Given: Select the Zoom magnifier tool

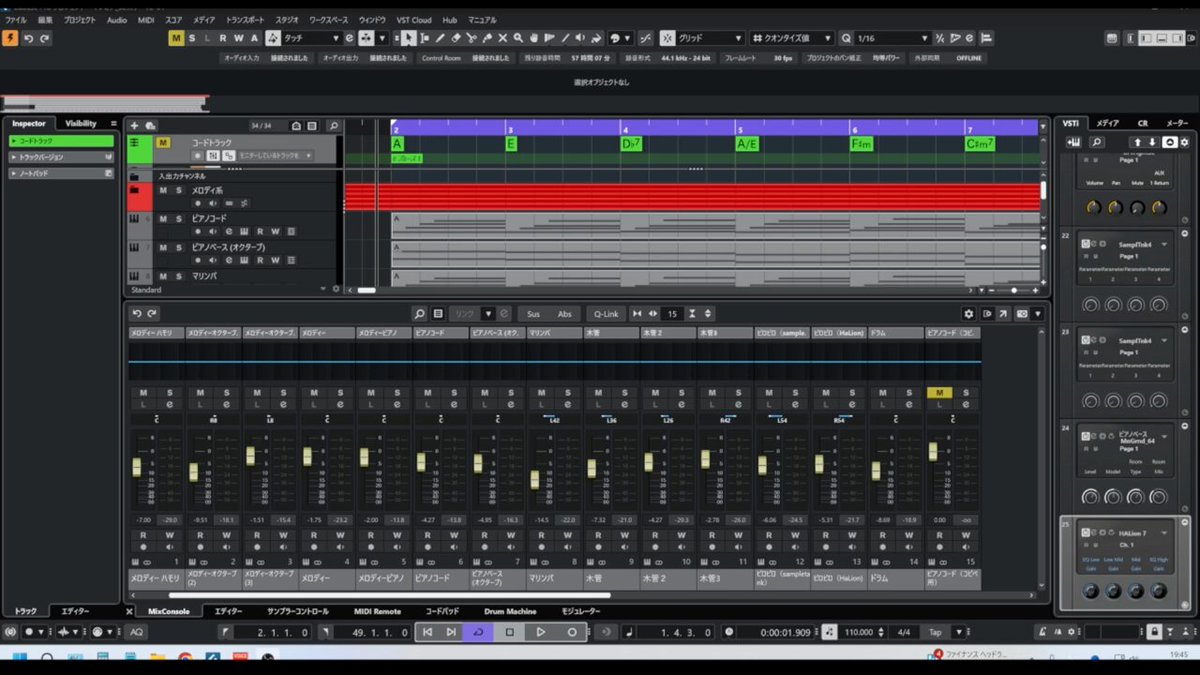Looking at the screenshot, I should (518, 38).
